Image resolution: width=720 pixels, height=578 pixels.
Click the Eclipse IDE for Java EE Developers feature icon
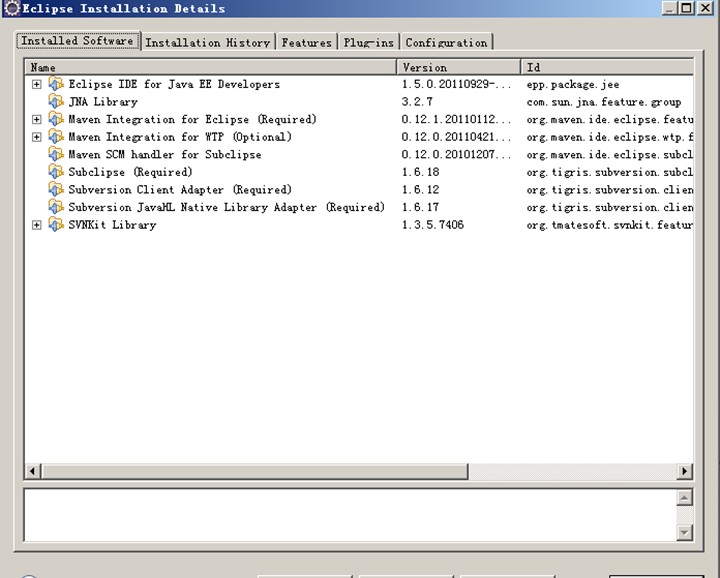click(56, 84)
